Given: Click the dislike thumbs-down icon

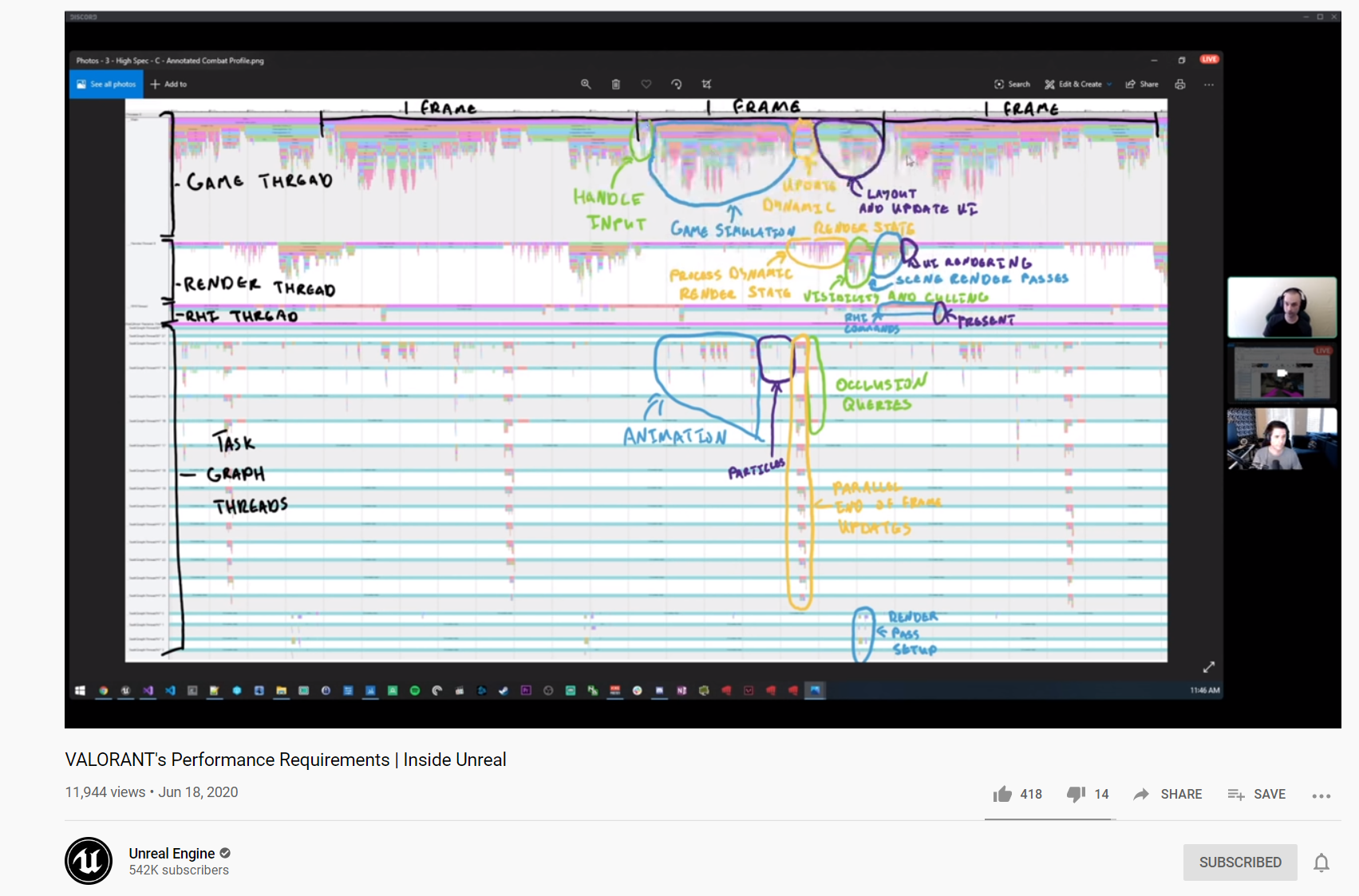Looking at the screenshot, I should (1076, 794).
